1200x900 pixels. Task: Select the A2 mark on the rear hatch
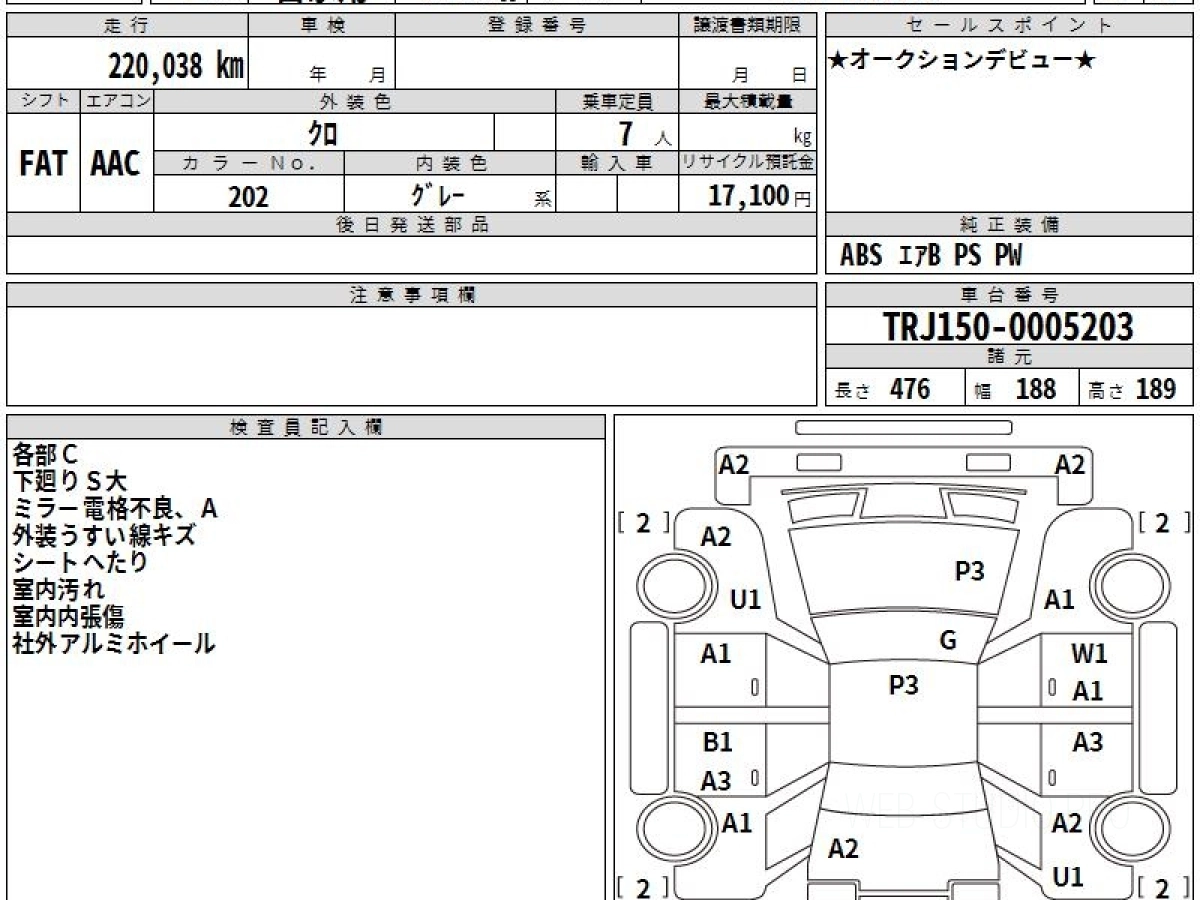[x=844, y=849]
